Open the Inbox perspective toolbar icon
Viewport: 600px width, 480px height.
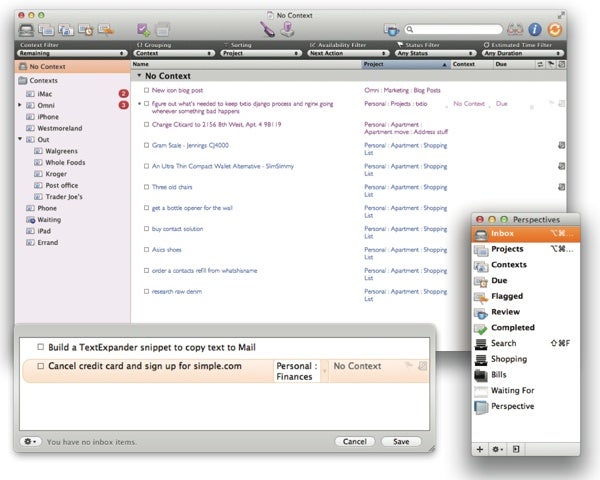pyautogui.click(x=27, y=30)
